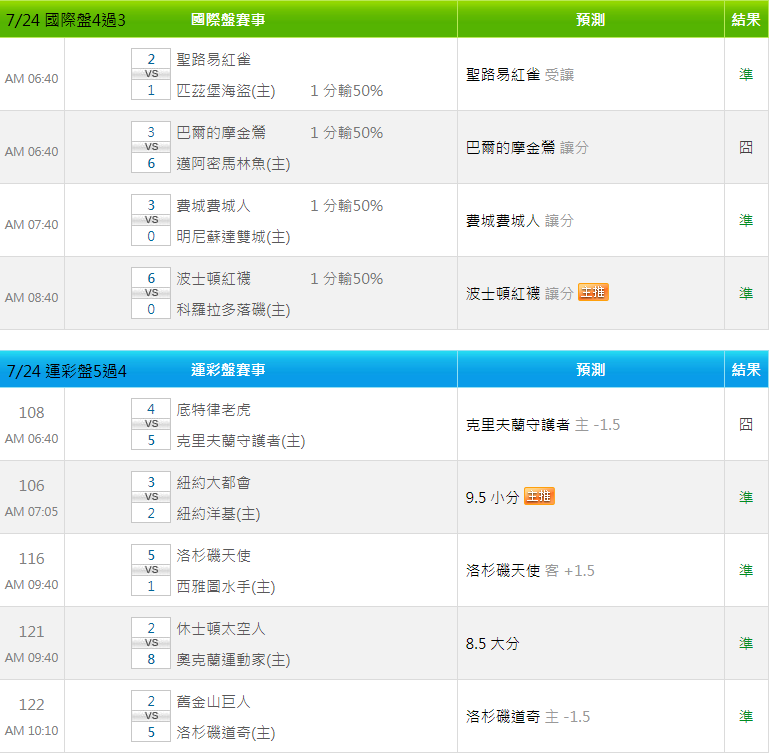Click the VS badge for 休士頓太空人 match
Viewport: 769px width, 753px height.
(x=151, y=643)
